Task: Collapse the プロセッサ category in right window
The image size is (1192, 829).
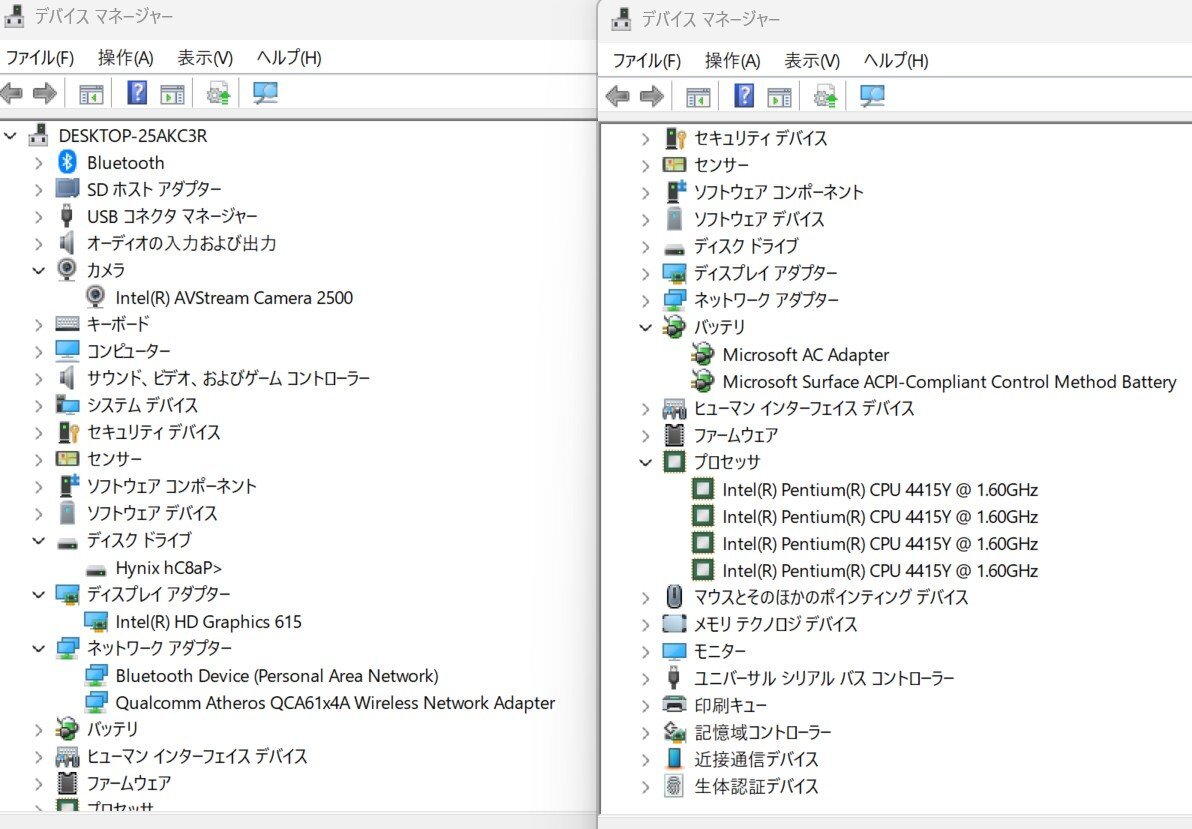Action: pyautogui.click(x=646, y=462)
